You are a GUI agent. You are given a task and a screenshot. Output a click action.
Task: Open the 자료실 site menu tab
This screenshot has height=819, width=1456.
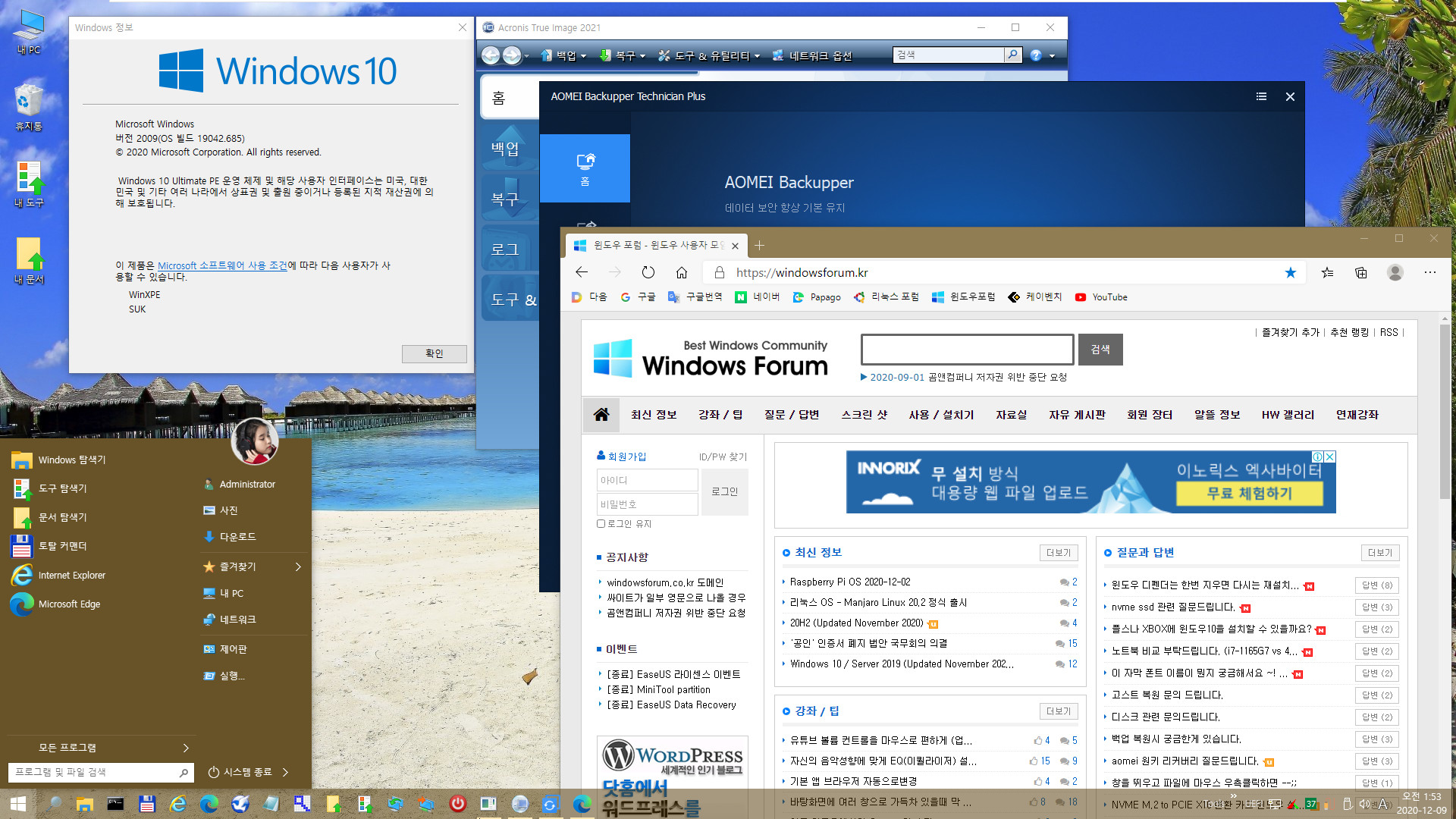tap(1012, 415)
